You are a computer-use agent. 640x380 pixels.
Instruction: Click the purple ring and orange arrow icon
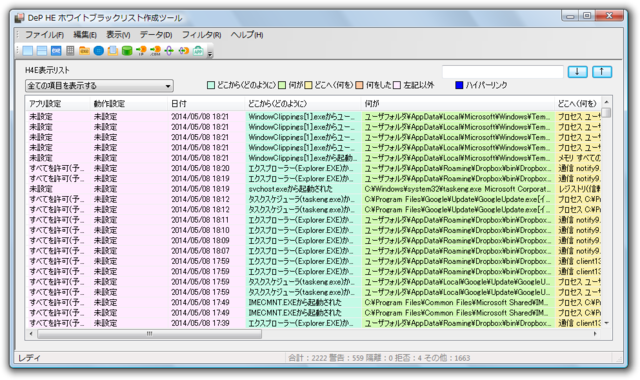point(184,51)
